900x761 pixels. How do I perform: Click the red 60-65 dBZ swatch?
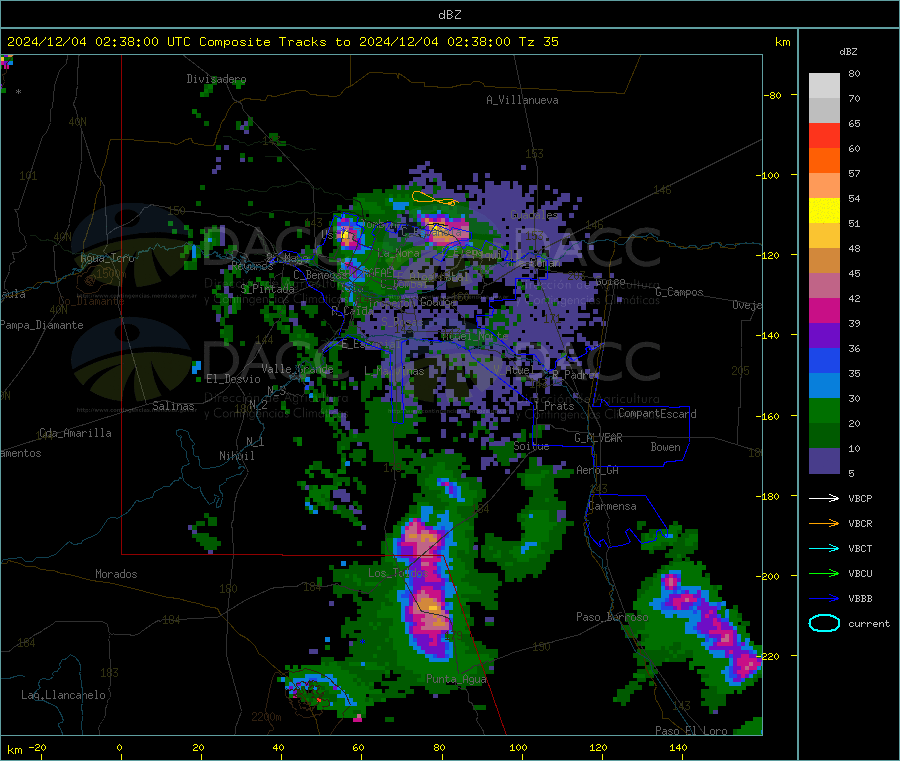click(824, 136)
